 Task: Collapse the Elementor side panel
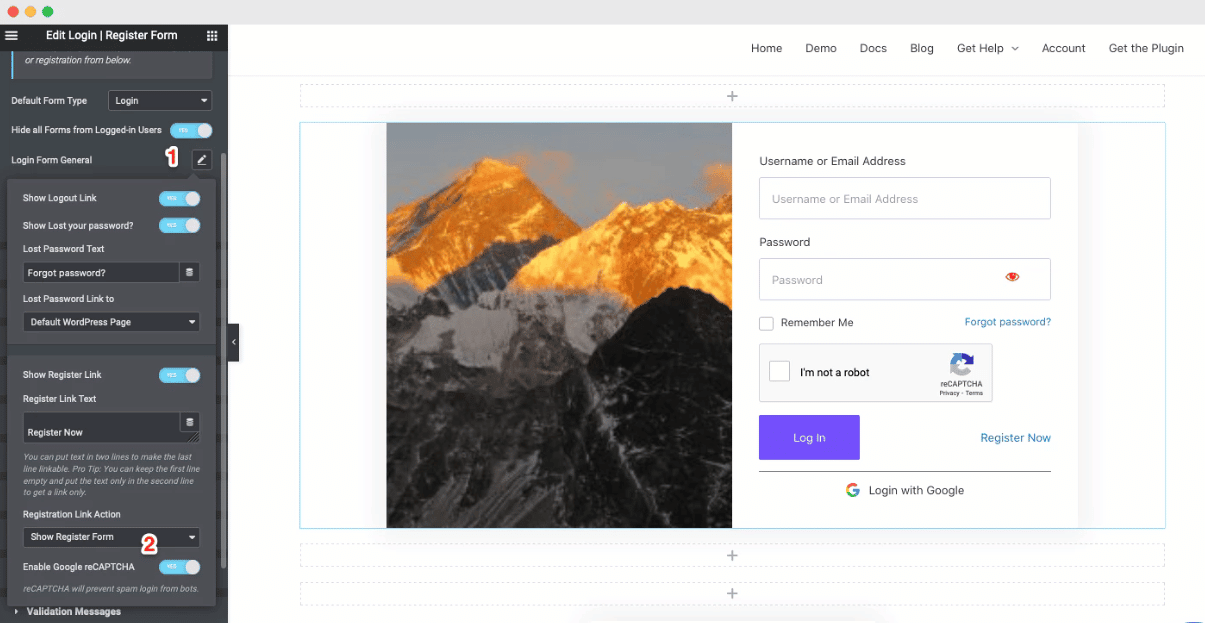233,342
